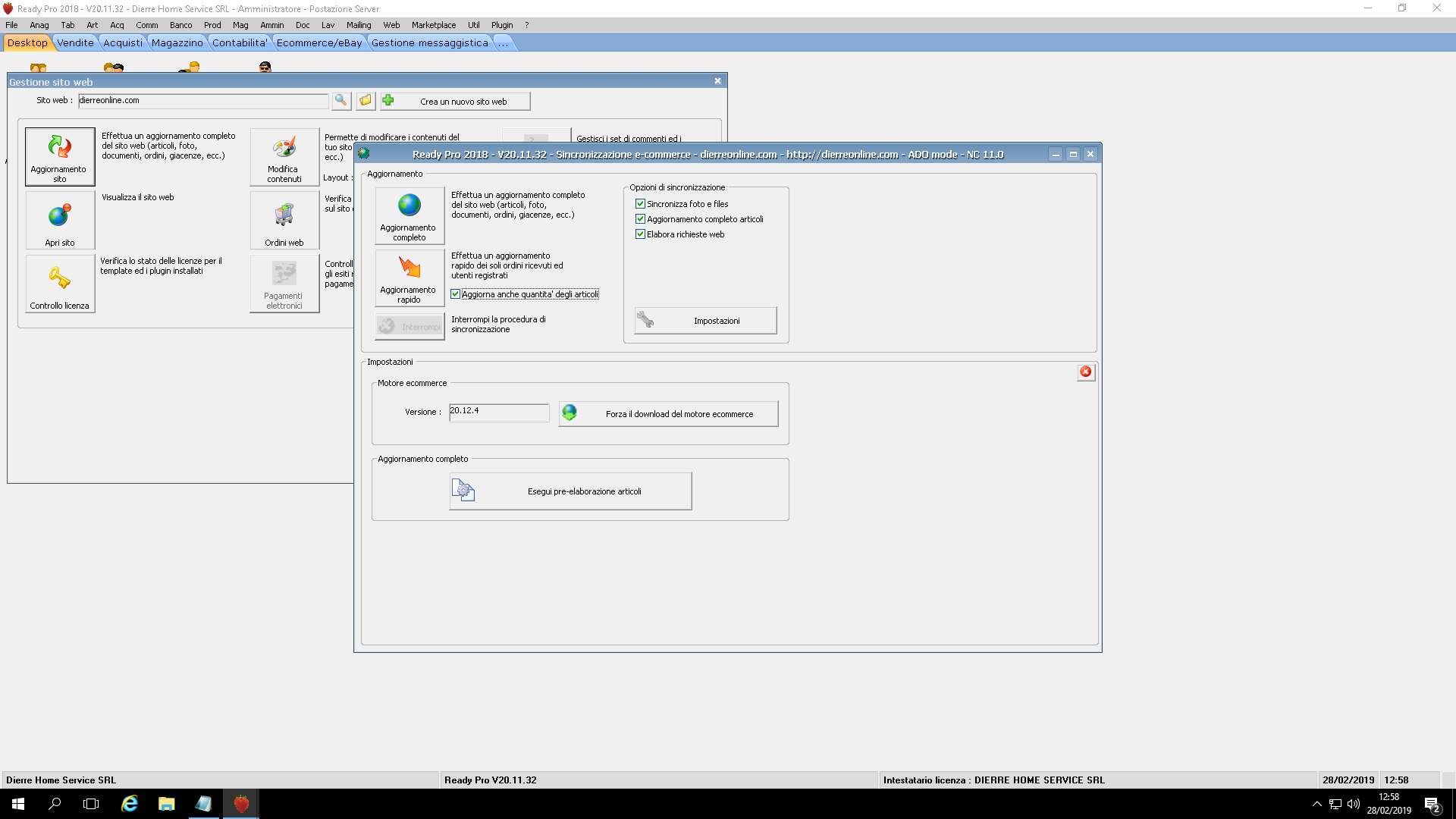Image resolution: width=1456 pixels, height=819 pixels.
Task: Open Mailing menu
Action: pyautogui.click(x=359, y=25)
